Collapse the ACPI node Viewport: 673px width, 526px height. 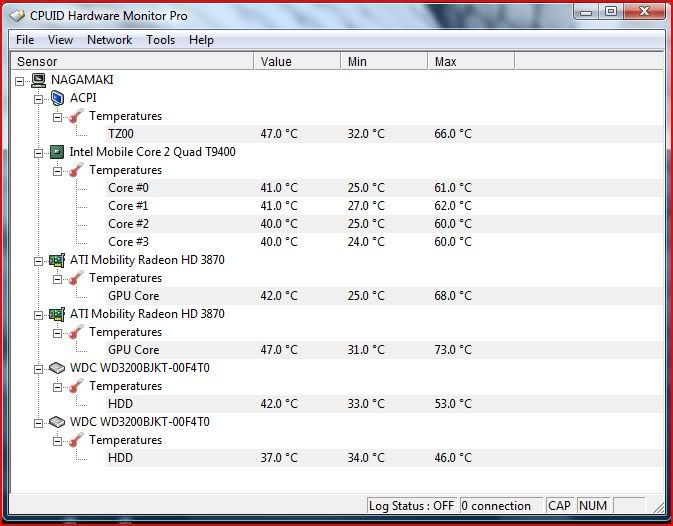pos(39,99)
